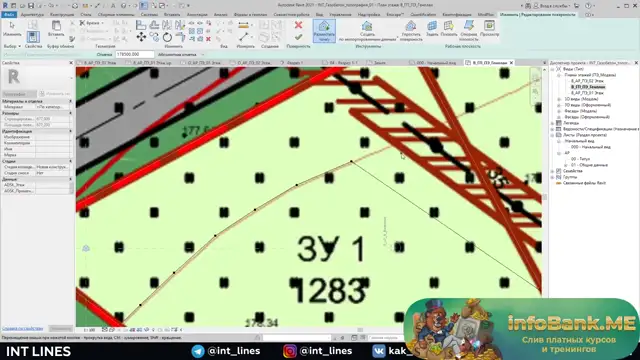Open the Архитектура ribbon tab
The image size is (640, 360).
pyautogui.click(x=32, y=14)
